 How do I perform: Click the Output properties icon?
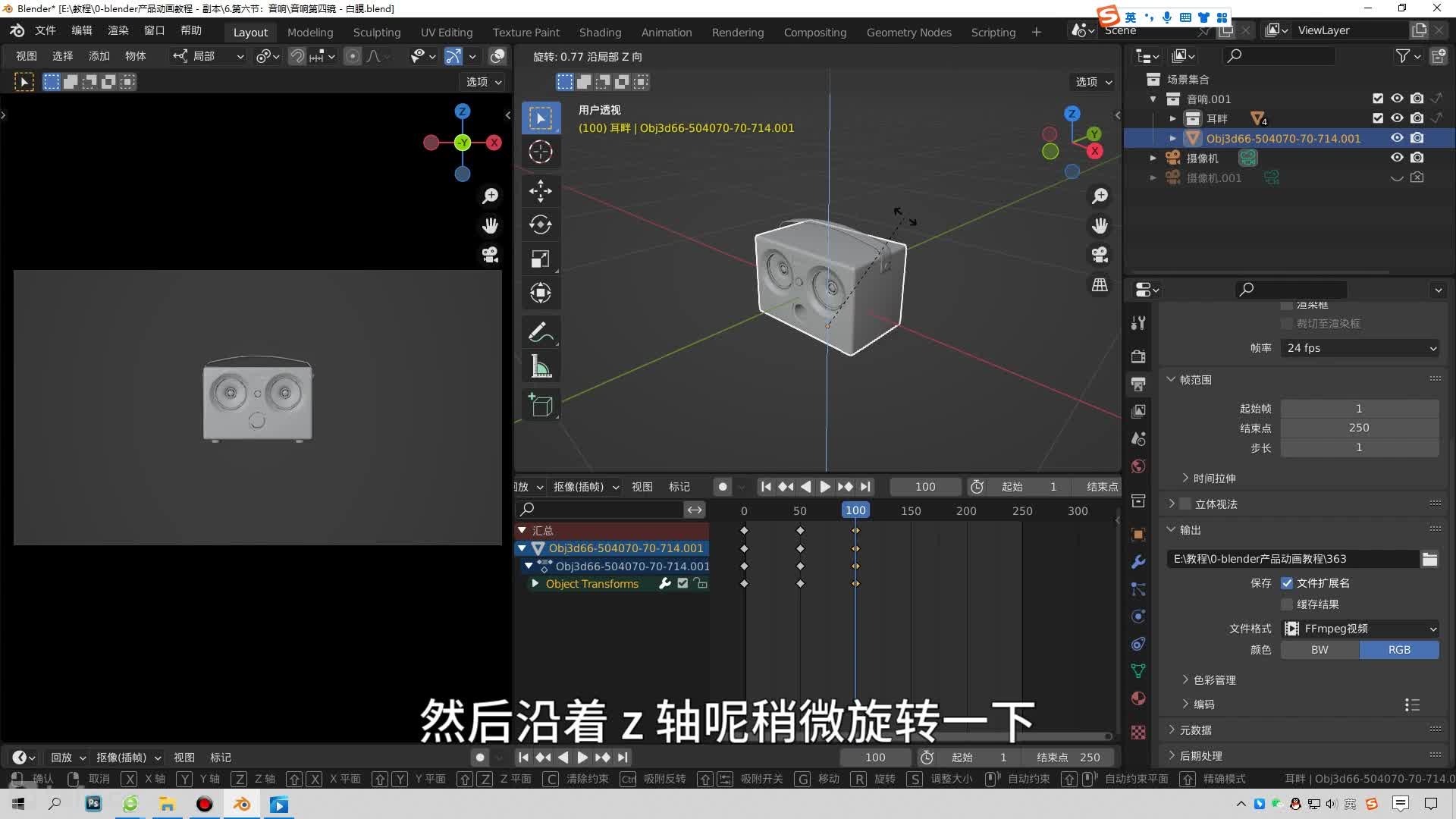(1139, 384)
